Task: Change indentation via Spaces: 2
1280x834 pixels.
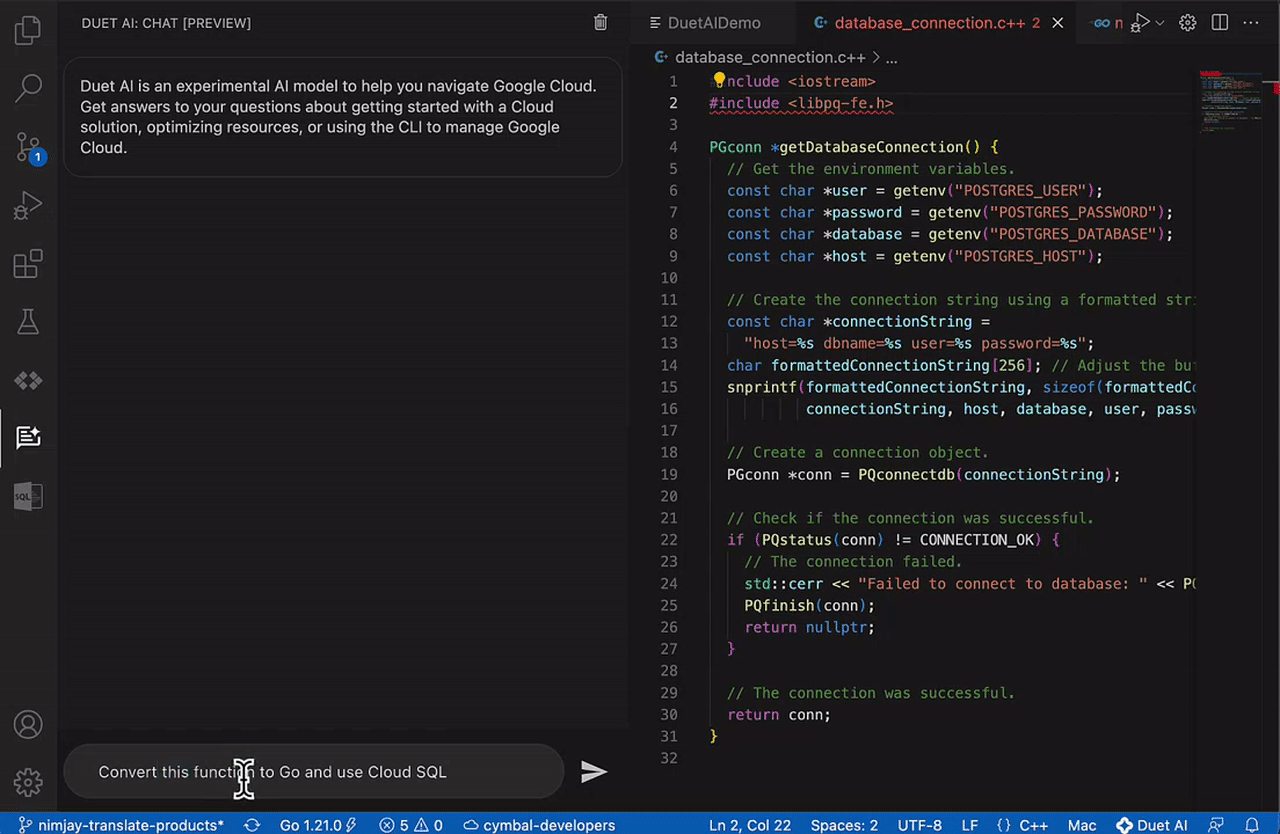Action: (x=844, y=825)
